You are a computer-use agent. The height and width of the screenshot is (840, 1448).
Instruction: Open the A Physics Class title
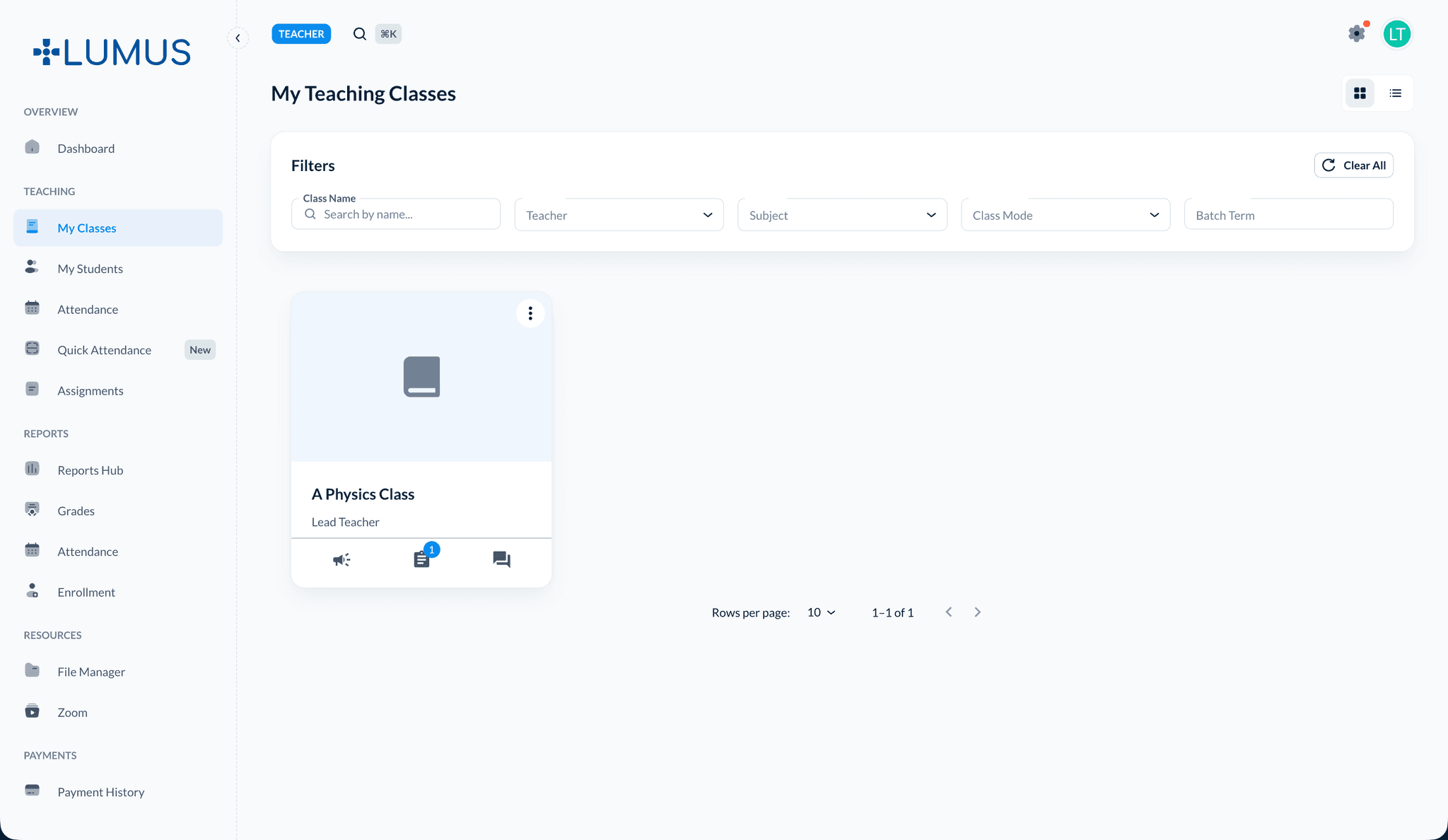363,494
